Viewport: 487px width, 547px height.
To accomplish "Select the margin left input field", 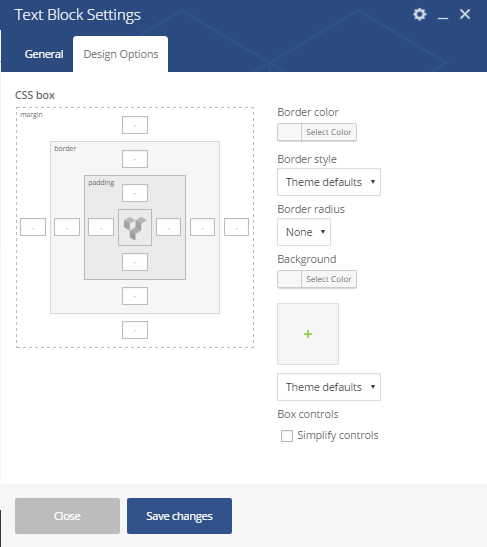I will [33, 227].
